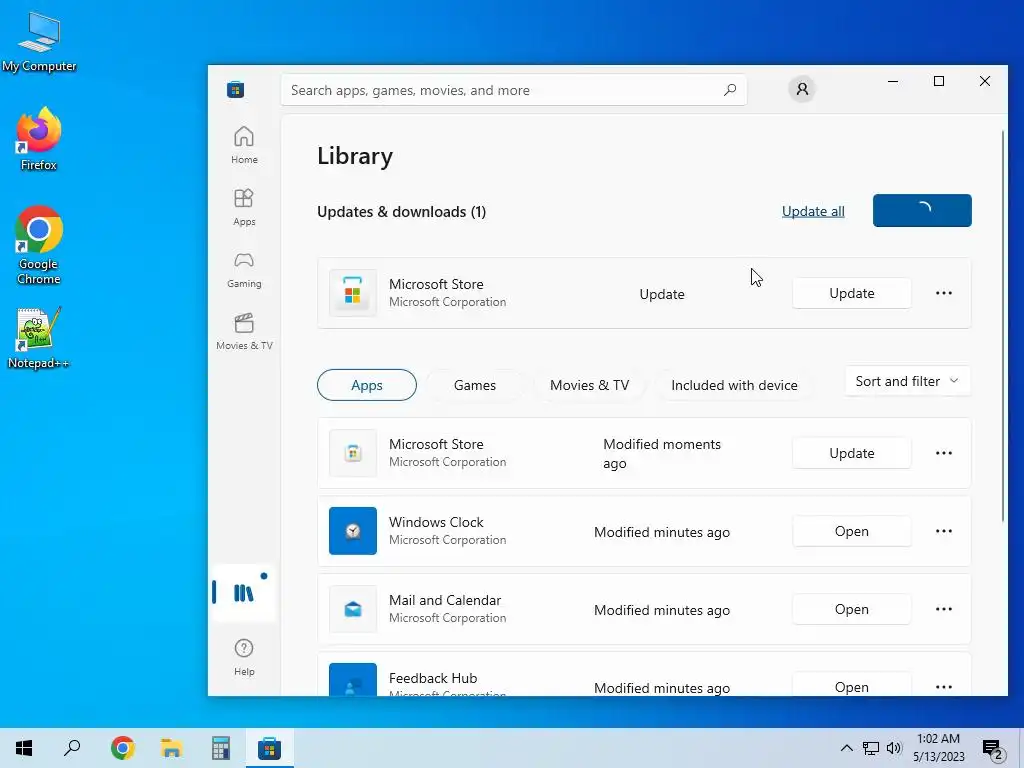Viewport: 1024px width, 768px height.
Task: Open File Explorer from taskbar
Action: tap(172, 748)
